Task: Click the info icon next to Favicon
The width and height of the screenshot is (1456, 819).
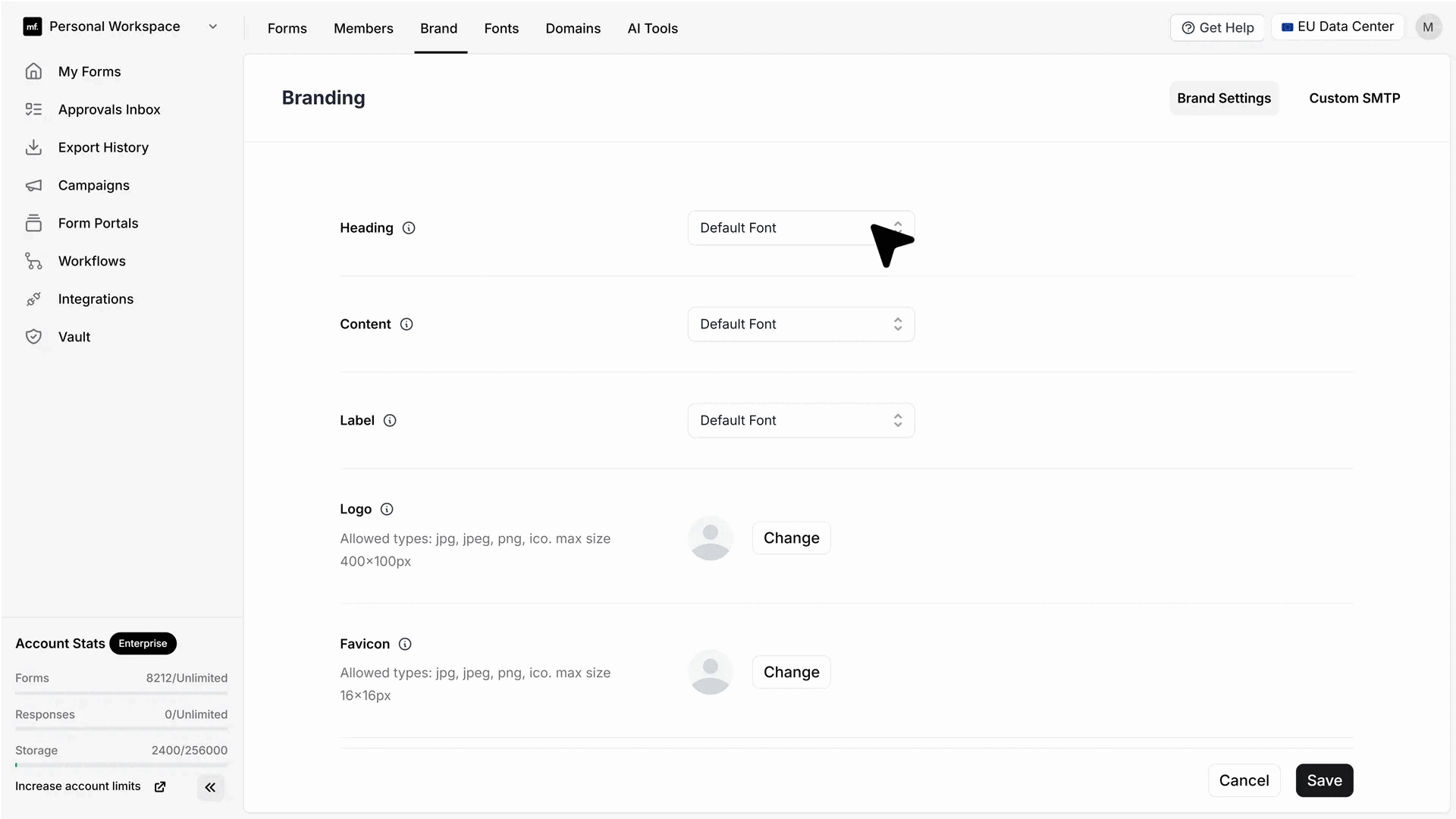Action: coord(405,645)
